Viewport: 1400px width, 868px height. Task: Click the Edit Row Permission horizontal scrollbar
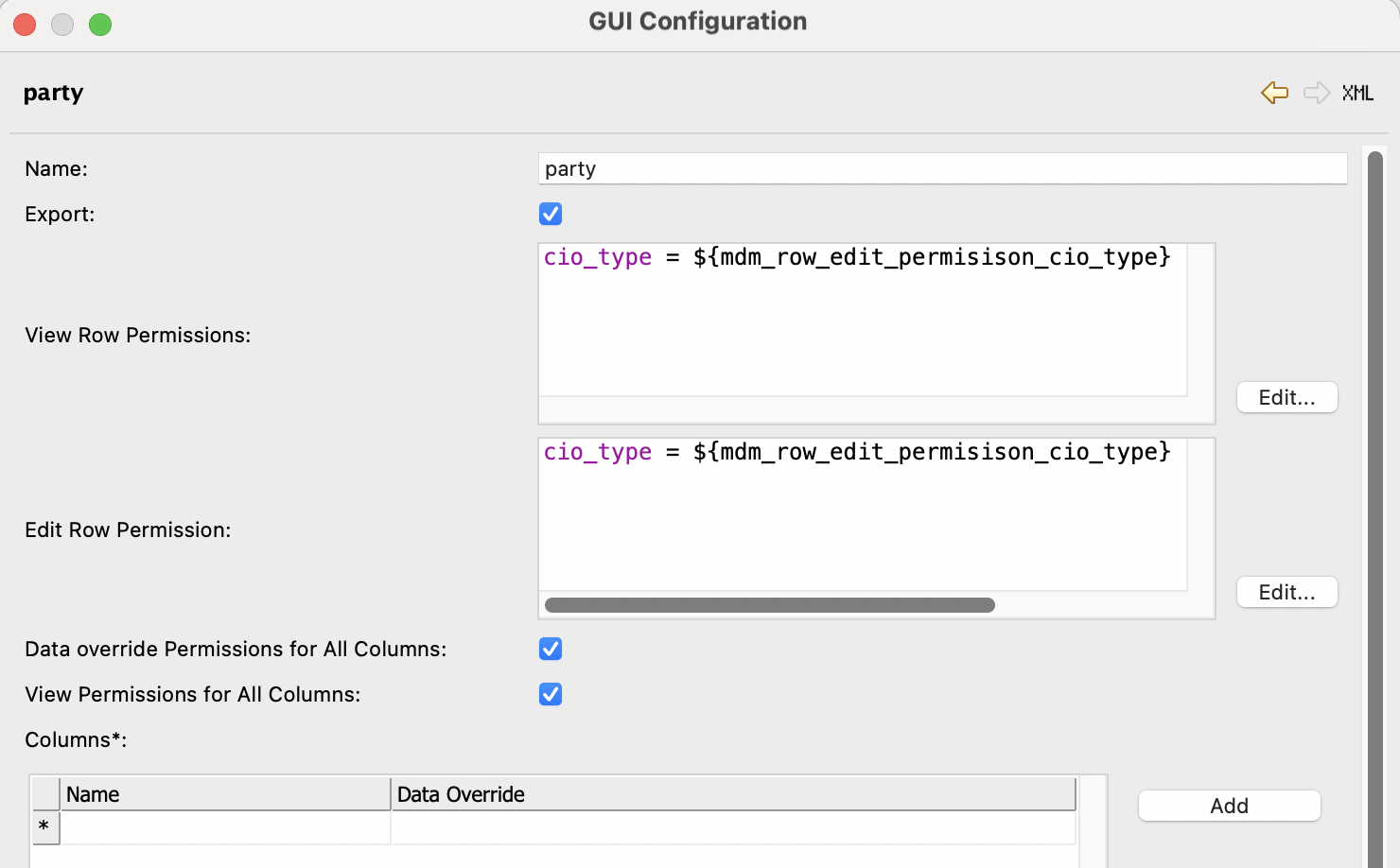click(x=769, y=605)
